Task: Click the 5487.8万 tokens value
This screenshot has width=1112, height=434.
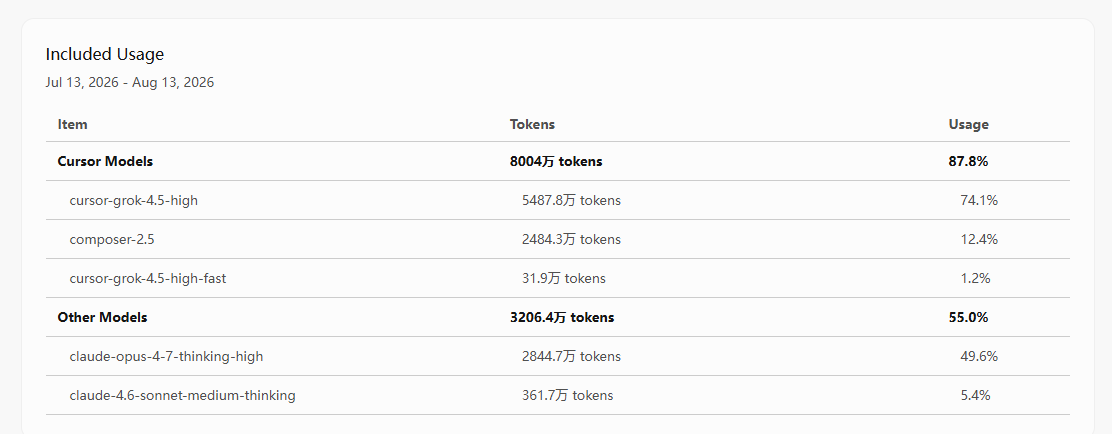Action: point(571,201)
